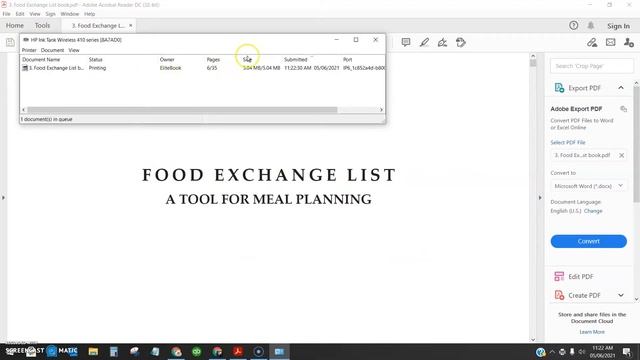The image size is (640, 360).
Task: Open the File menu in Acrobat
Action: click(x=7, y=14)
